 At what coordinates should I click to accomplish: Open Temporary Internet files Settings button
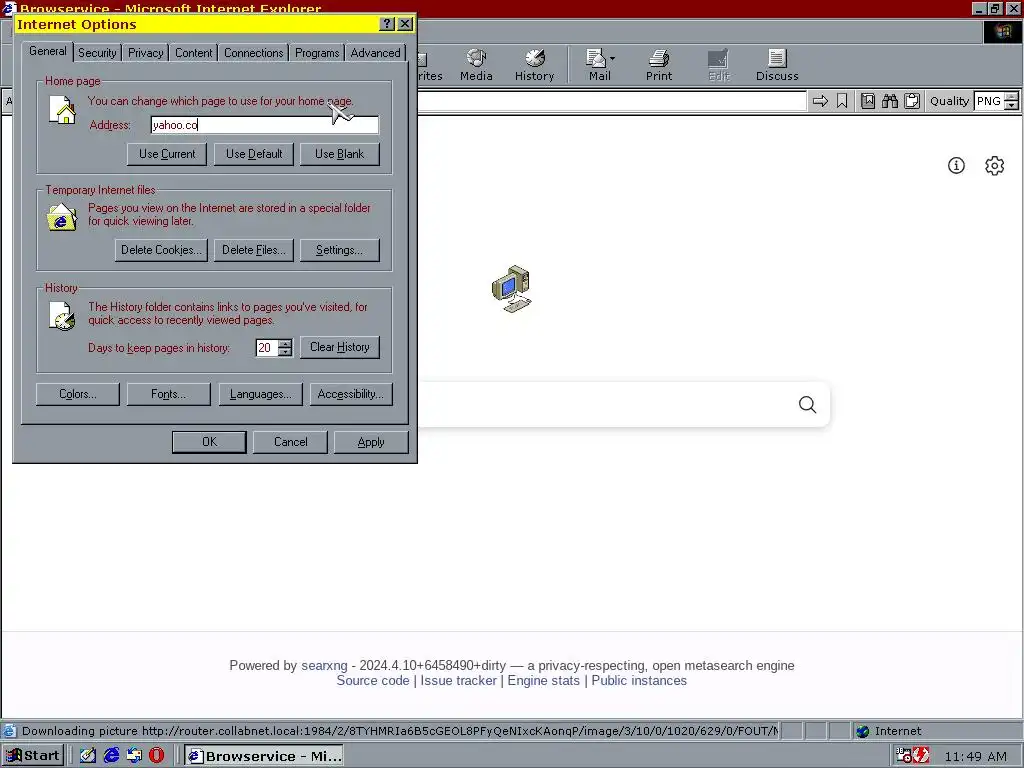[x=340, y=250]
